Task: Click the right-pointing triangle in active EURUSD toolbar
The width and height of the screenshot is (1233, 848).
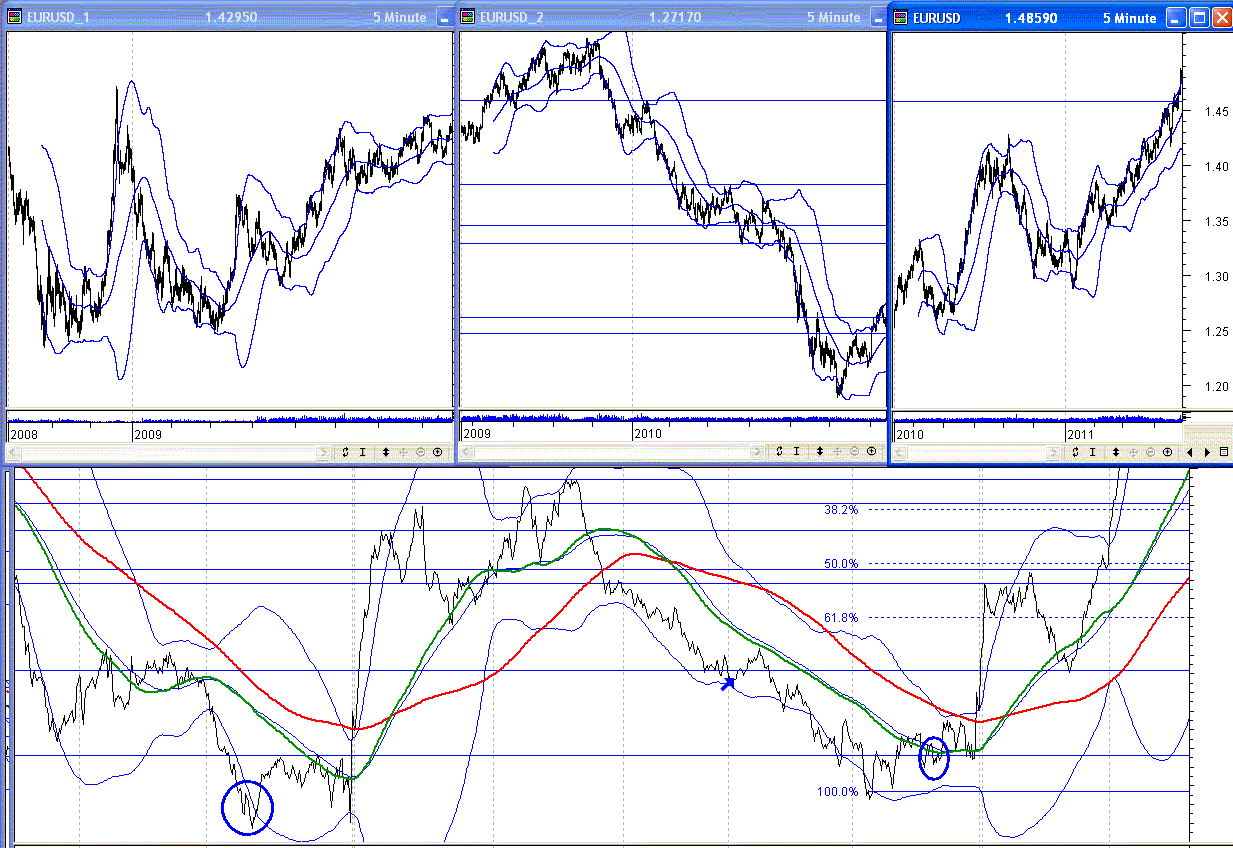Action: pyautogui.click(x=1207, y=452)
